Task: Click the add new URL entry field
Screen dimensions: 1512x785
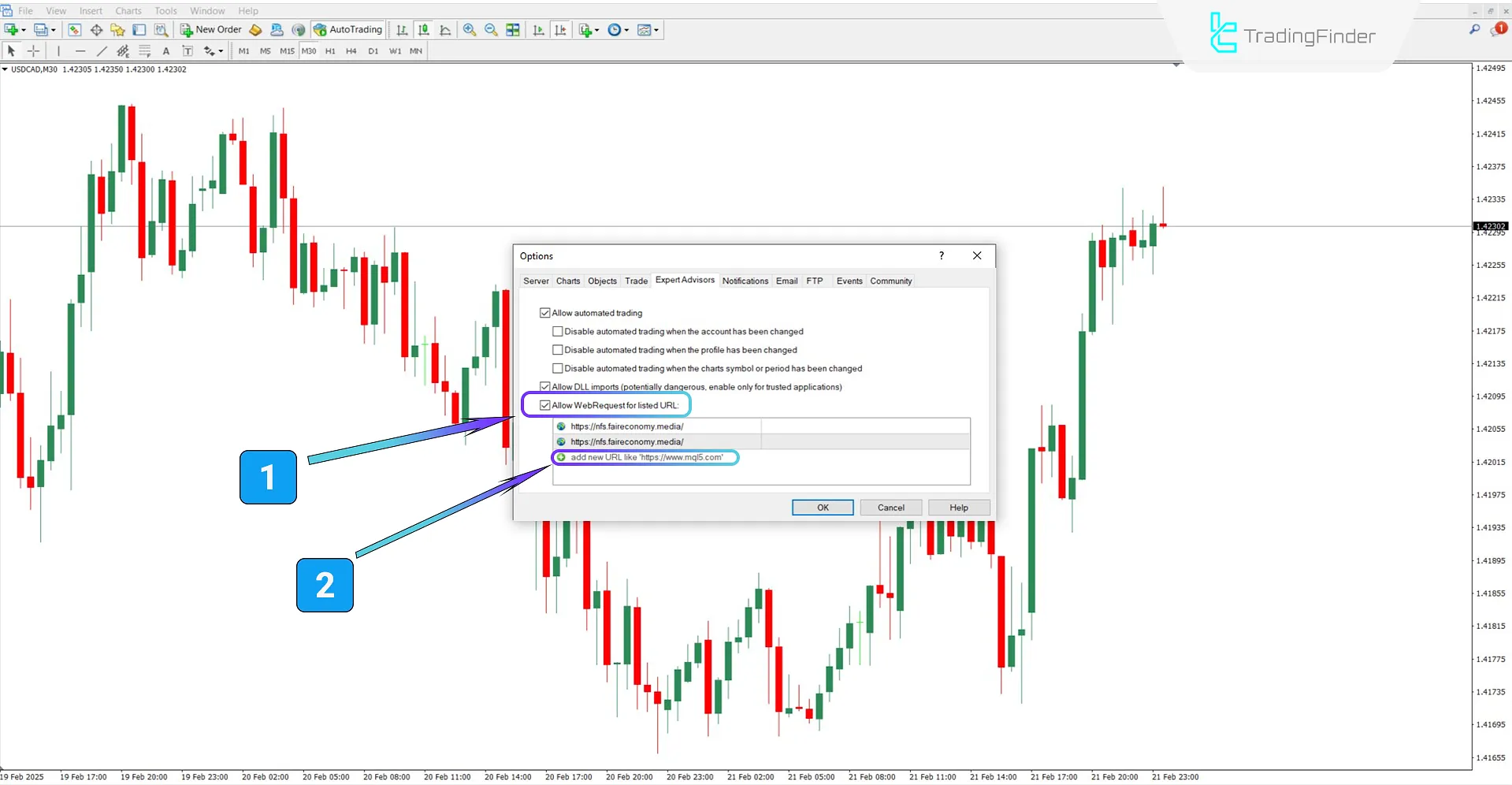Action: point(648,457)
